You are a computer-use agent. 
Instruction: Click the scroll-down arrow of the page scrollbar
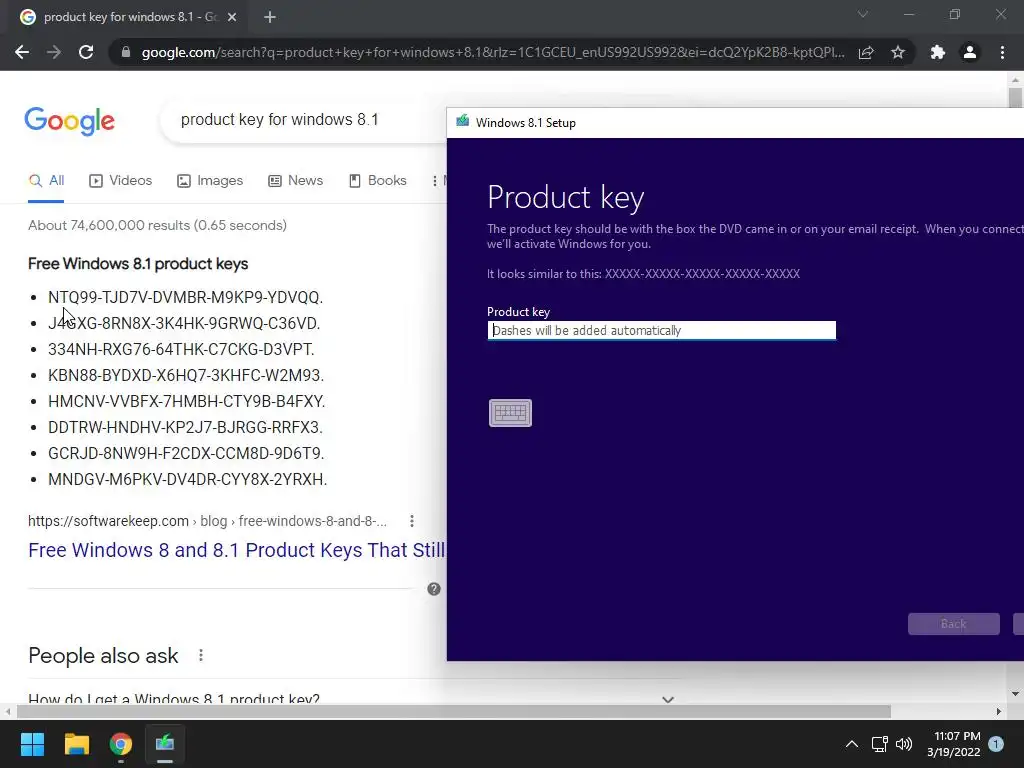1015,694
